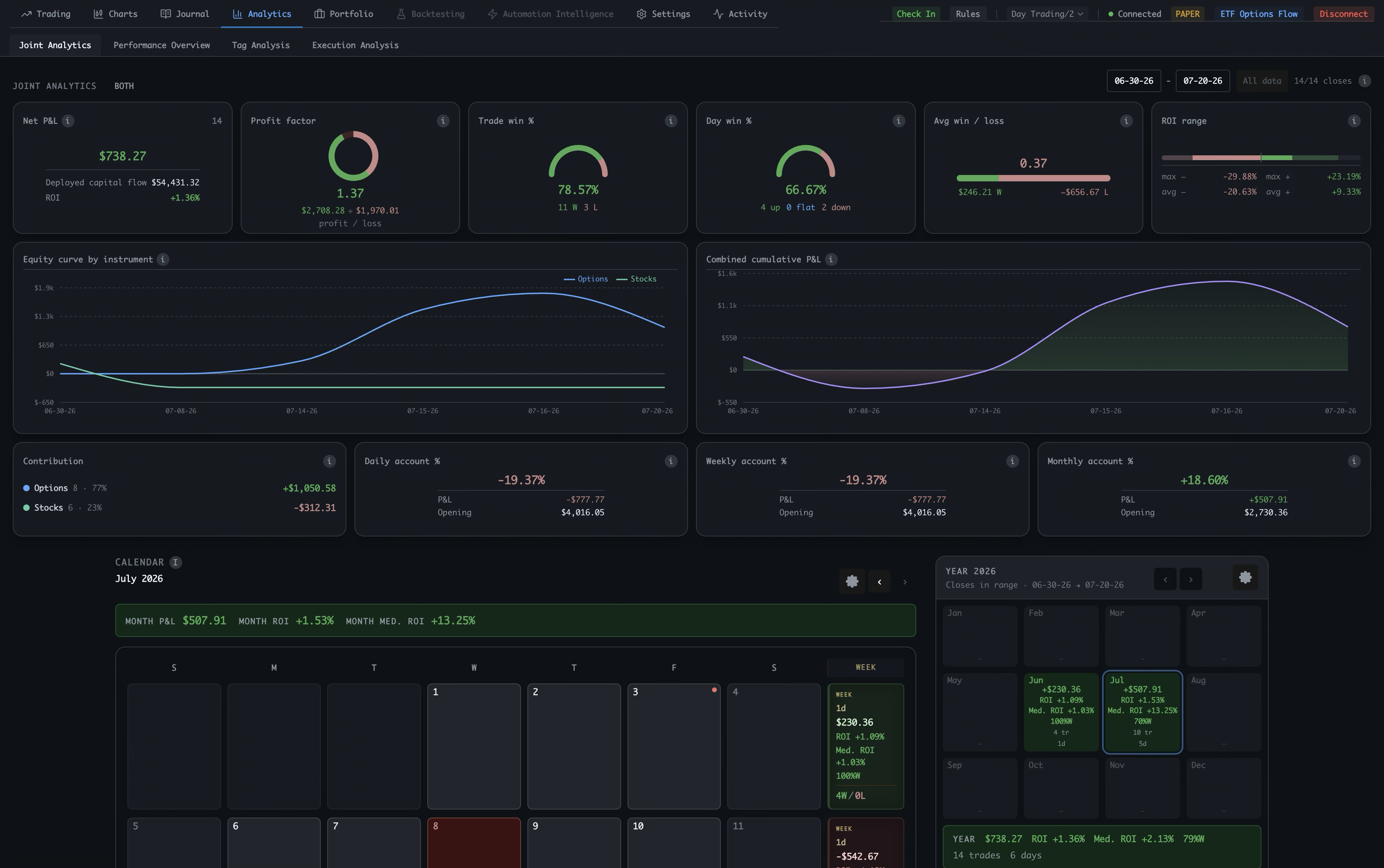Click the ETF Options Flow button
Screen dimensions: 1384x868
tap(1259, 14)
